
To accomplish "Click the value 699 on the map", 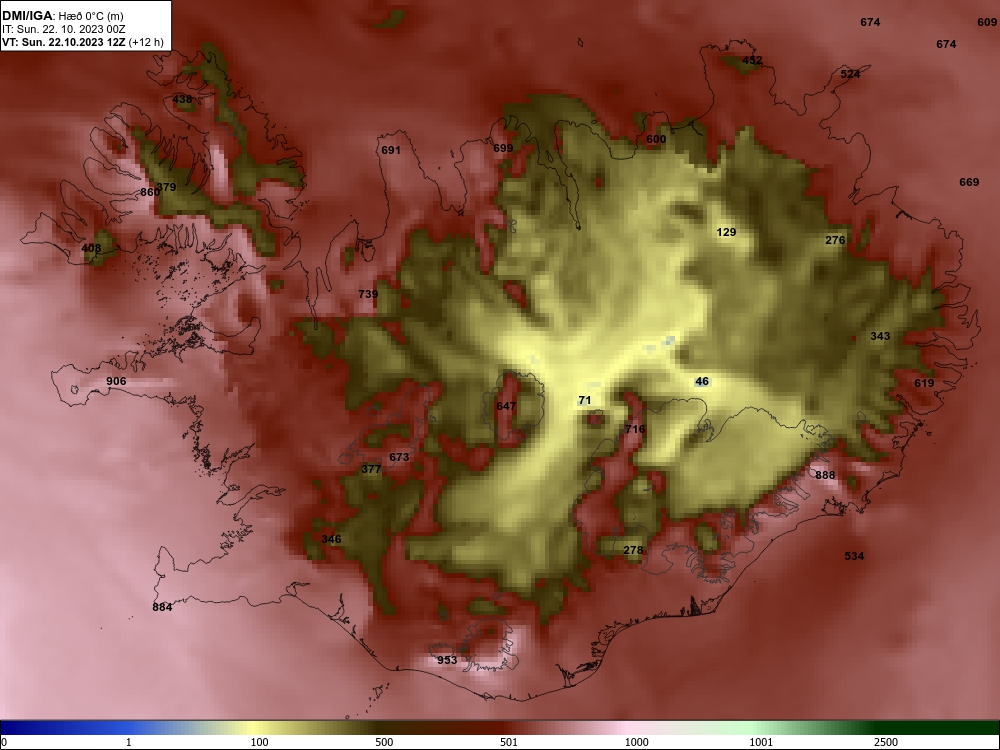I will 503,149.
